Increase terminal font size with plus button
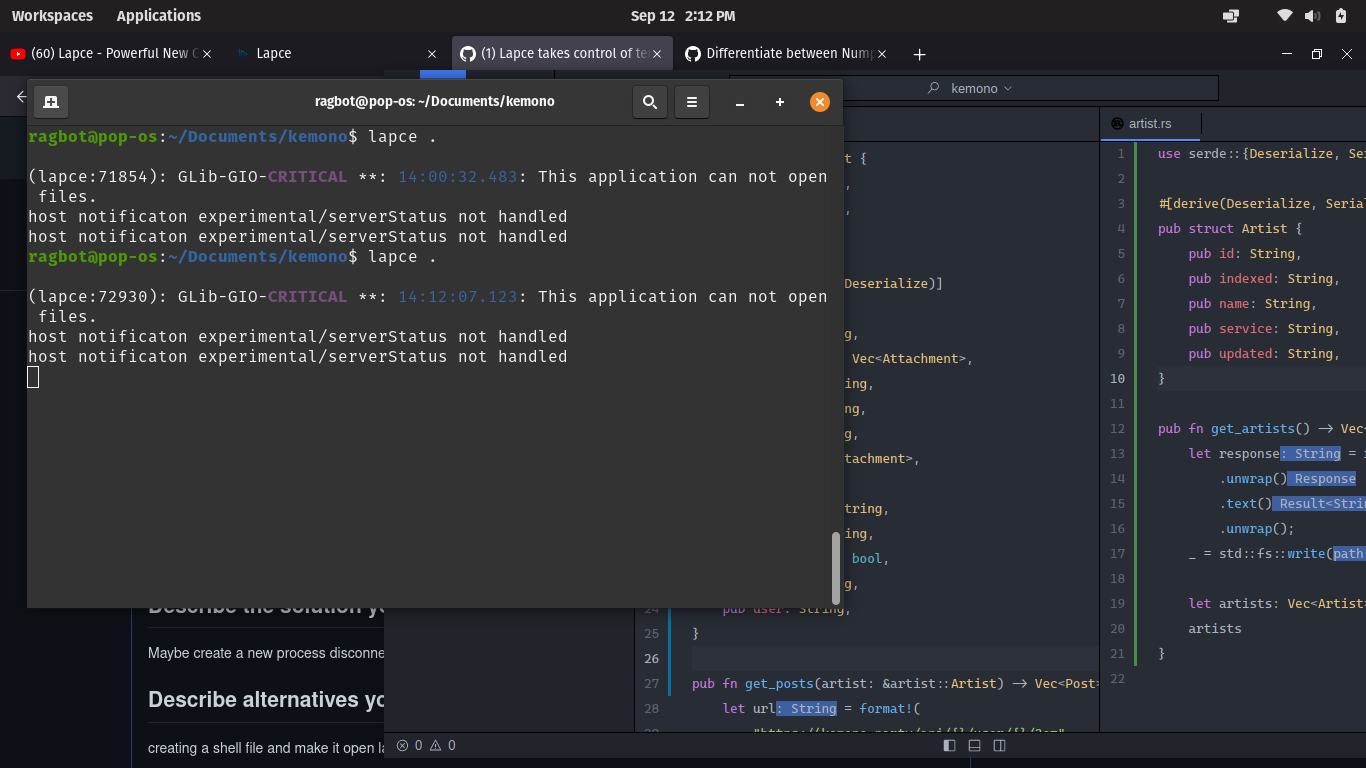The height and width of the screenshot is (768, 1366). 779,101
